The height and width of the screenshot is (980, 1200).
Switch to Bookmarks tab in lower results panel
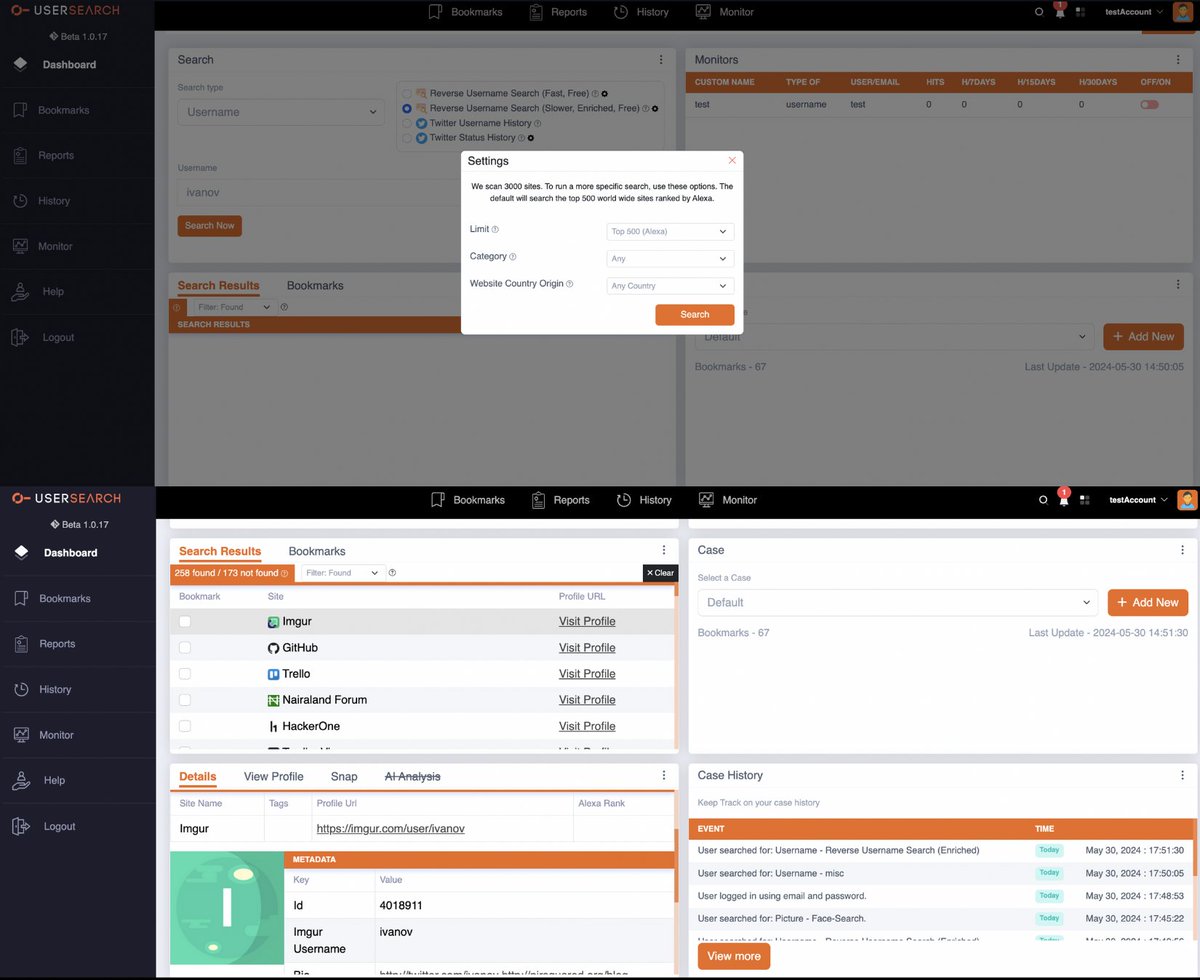coord(317,551)
